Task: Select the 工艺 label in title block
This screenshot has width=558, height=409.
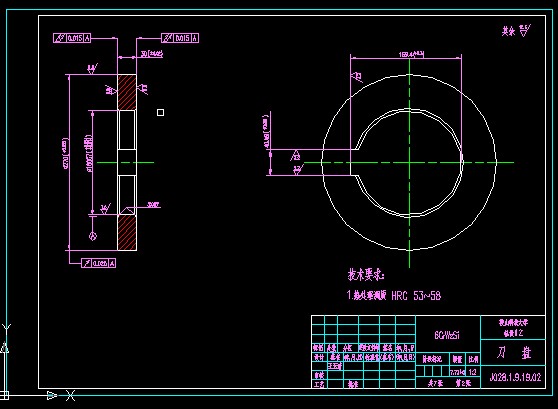Action: tap(319, 384)
